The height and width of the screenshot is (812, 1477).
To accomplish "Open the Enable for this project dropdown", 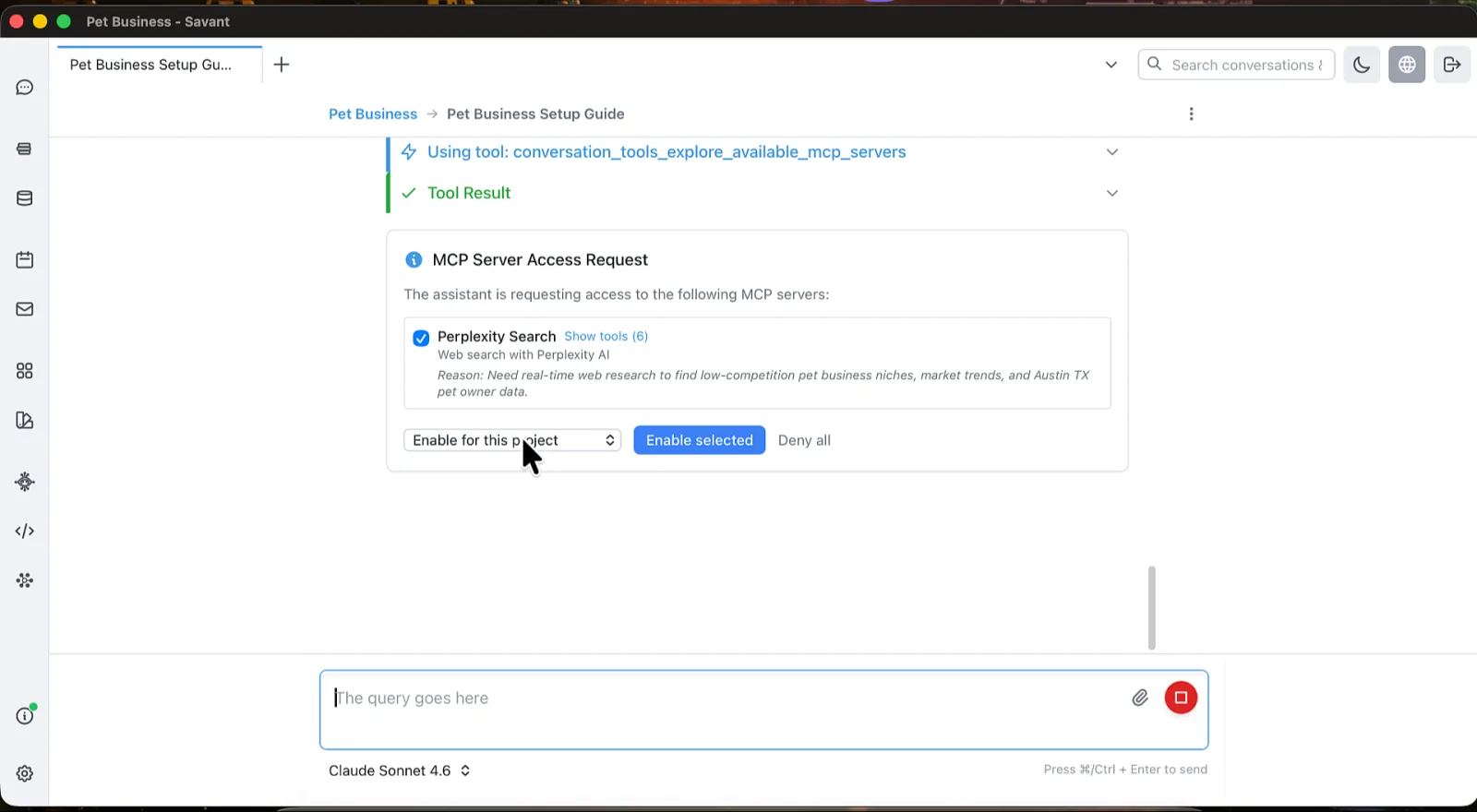I will [x=512, y=440].
